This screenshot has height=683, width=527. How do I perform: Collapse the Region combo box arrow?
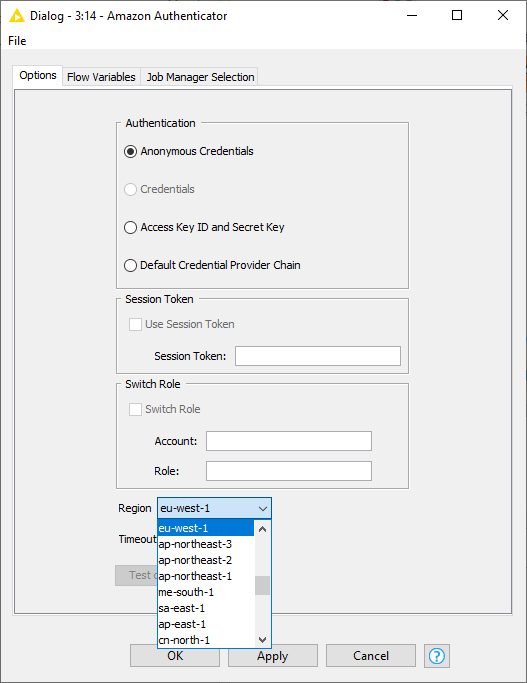(263, 508)
